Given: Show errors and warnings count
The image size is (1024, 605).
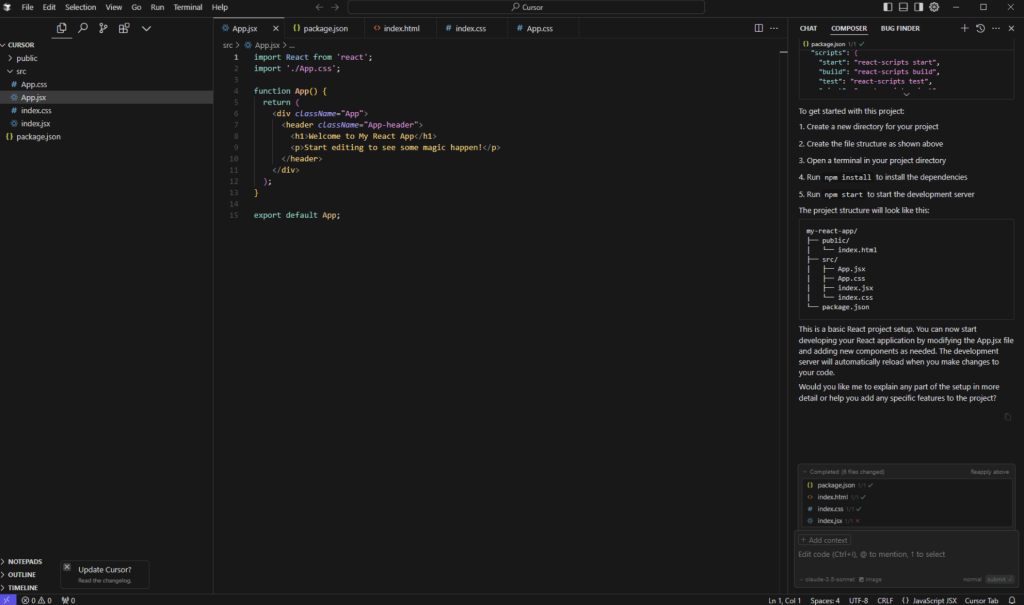Looking at the screenshot, I should (36, 600).
